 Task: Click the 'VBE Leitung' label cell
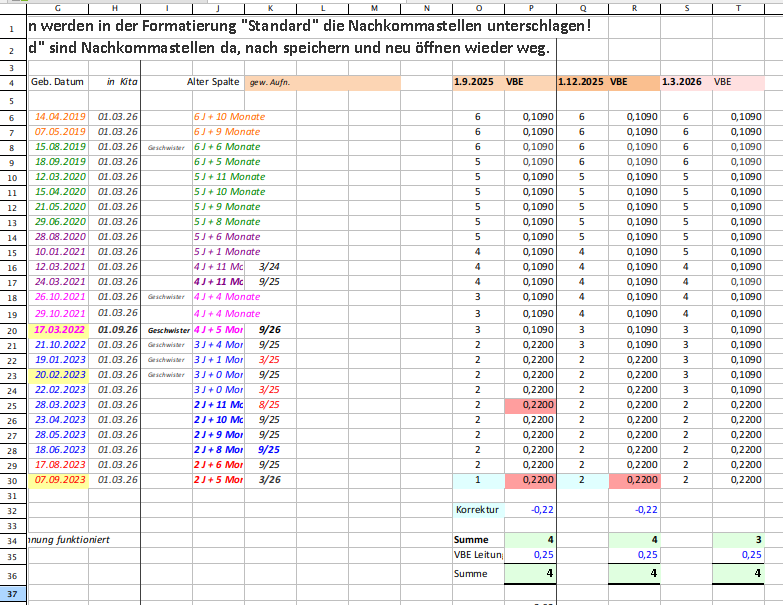point(478,555)
